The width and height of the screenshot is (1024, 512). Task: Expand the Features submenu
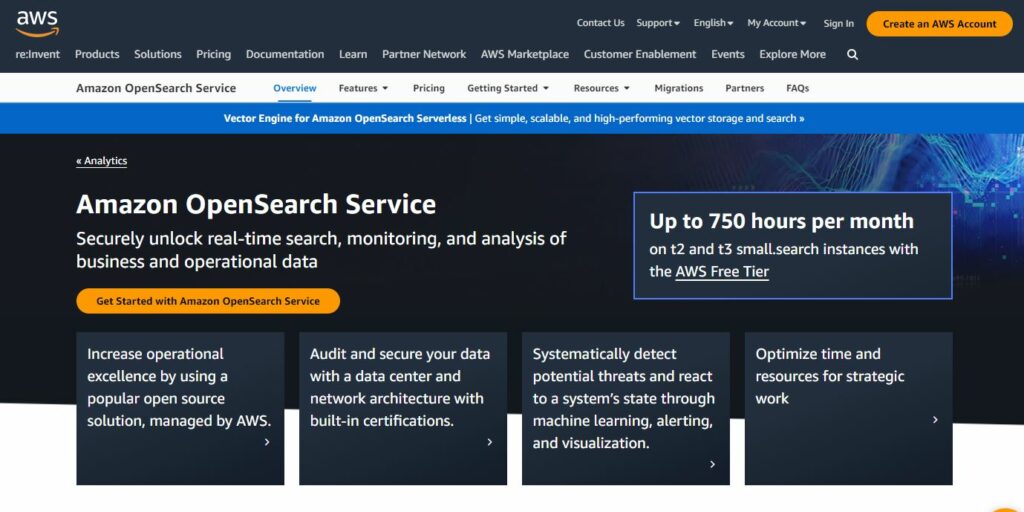363,88
